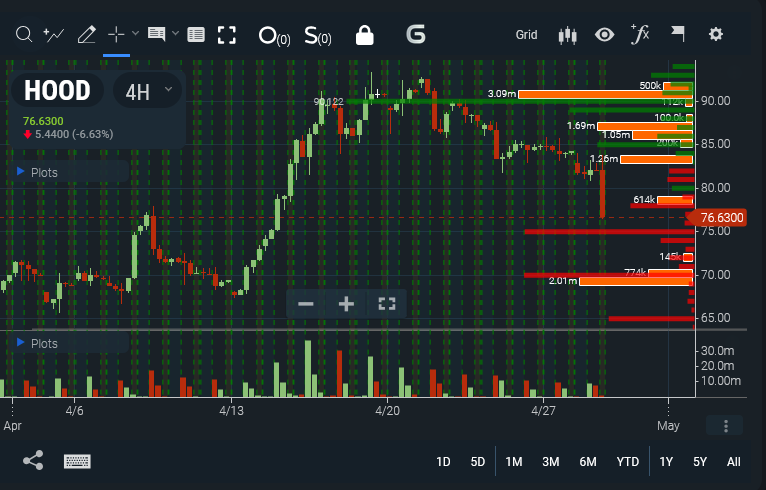Toggle the eye visibility icon
Viewport: 766px width, 490px height.
point(604,35)
